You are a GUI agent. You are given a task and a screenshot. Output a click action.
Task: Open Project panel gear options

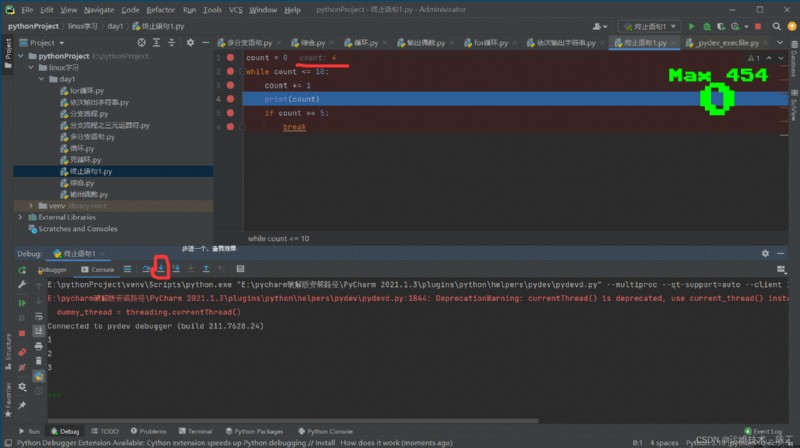pyautogui.click(x=190, y=43)
